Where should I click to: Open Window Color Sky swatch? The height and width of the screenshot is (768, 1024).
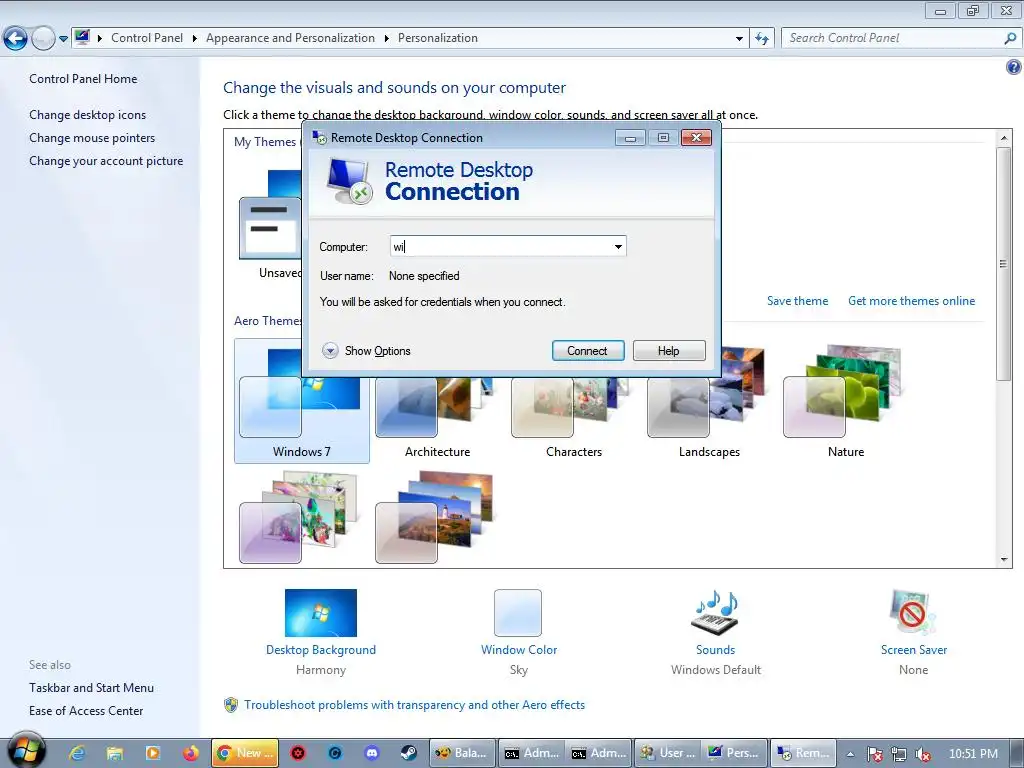pyautogui.click(x=518, y=613)
